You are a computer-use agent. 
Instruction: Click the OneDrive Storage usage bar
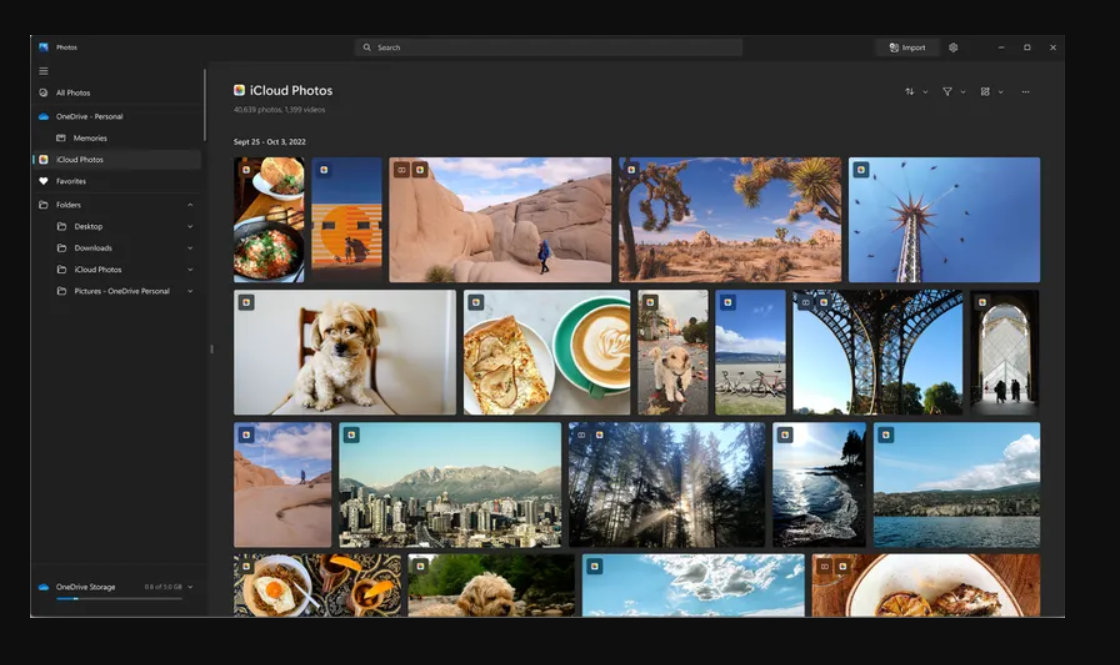point(119,598)
